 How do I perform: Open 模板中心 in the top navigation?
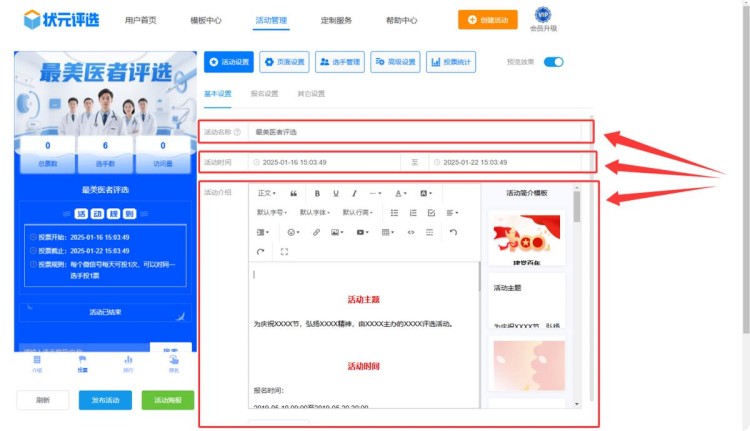tap(206, 20)
